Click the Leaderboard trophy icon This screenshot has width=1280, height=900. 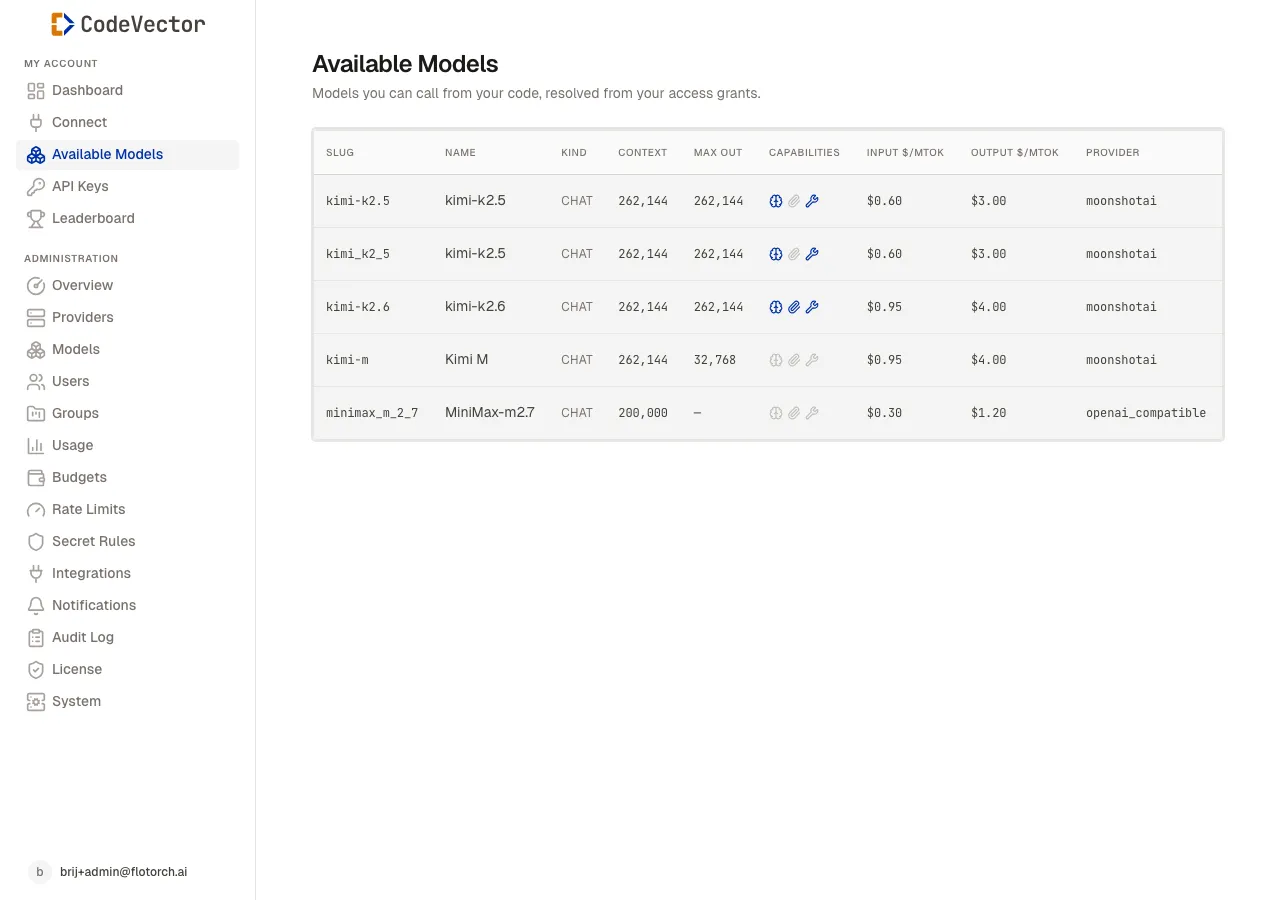36,219
